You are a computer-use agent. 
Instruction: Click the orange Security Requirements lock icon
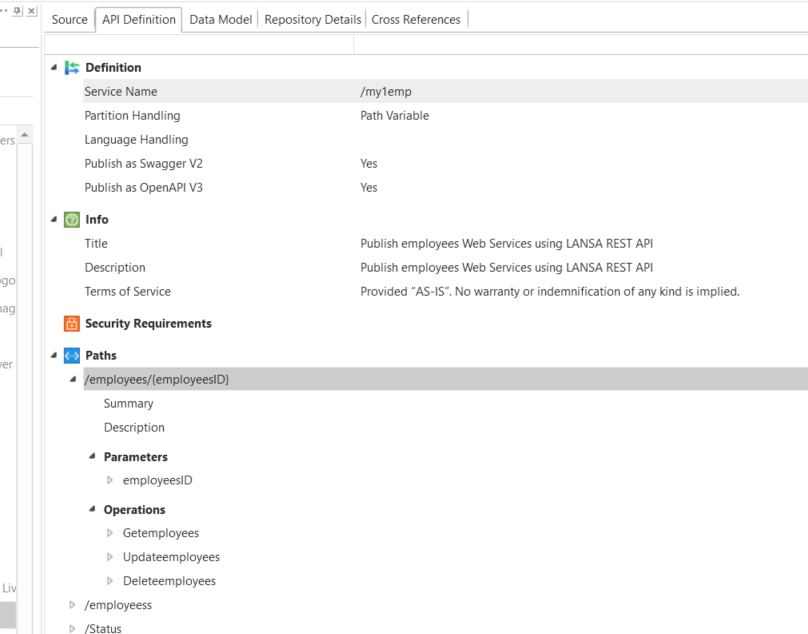pyautogui.click(x=71, y=324)
